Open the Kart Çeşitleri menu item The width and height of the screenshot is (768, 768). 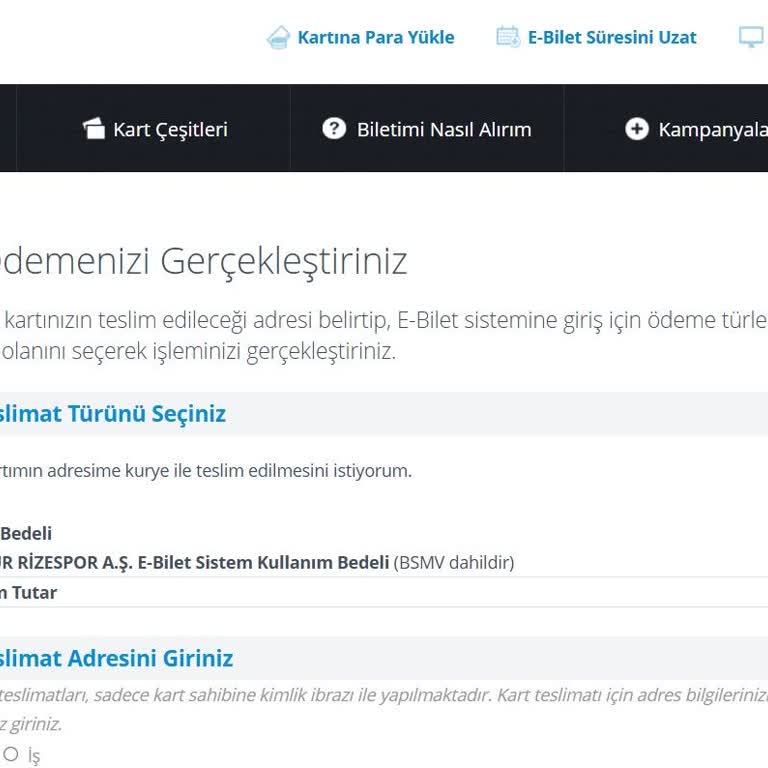(x=170, y=129)
